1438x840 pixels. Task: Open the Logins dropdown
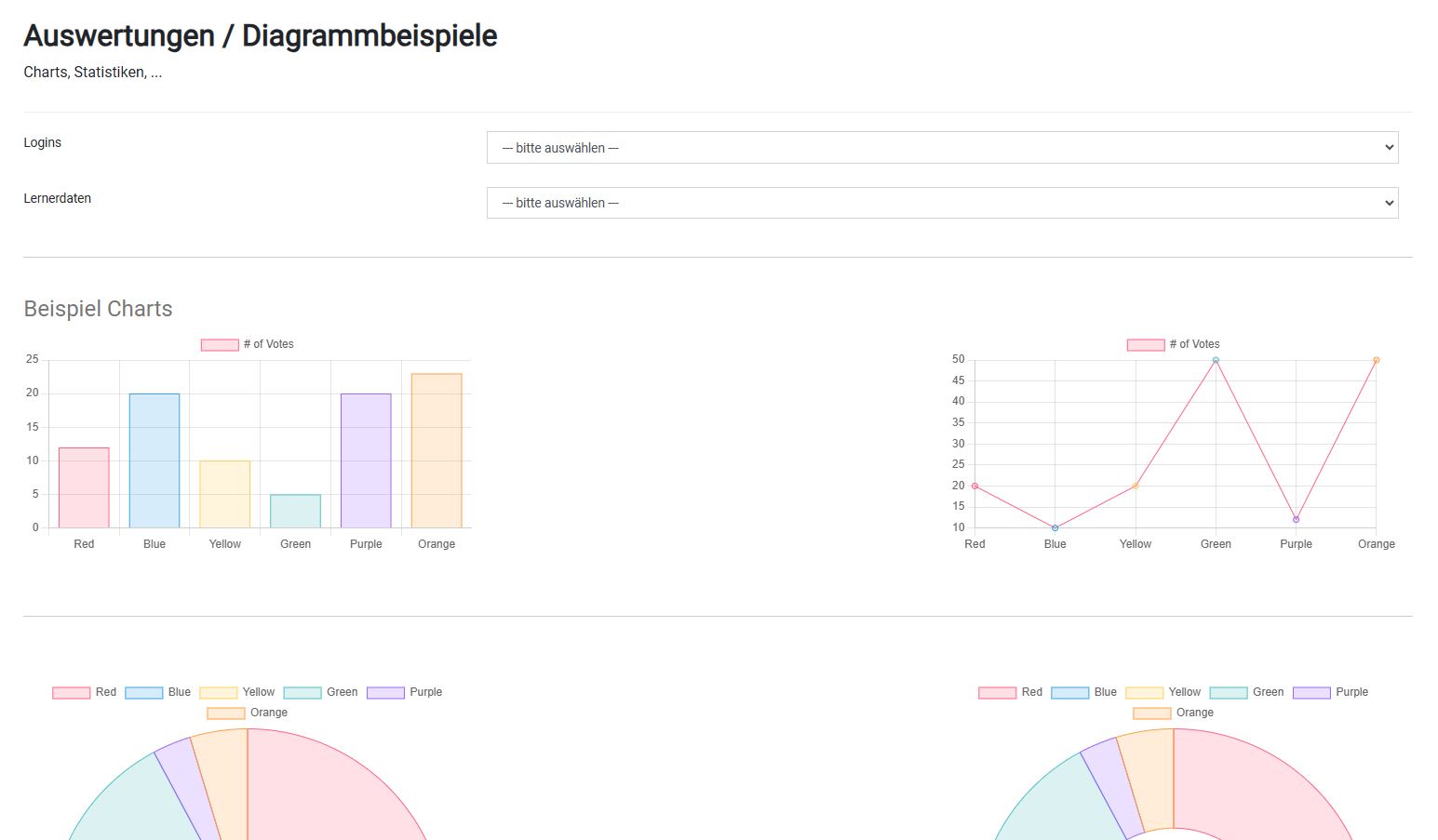[942, 148]
